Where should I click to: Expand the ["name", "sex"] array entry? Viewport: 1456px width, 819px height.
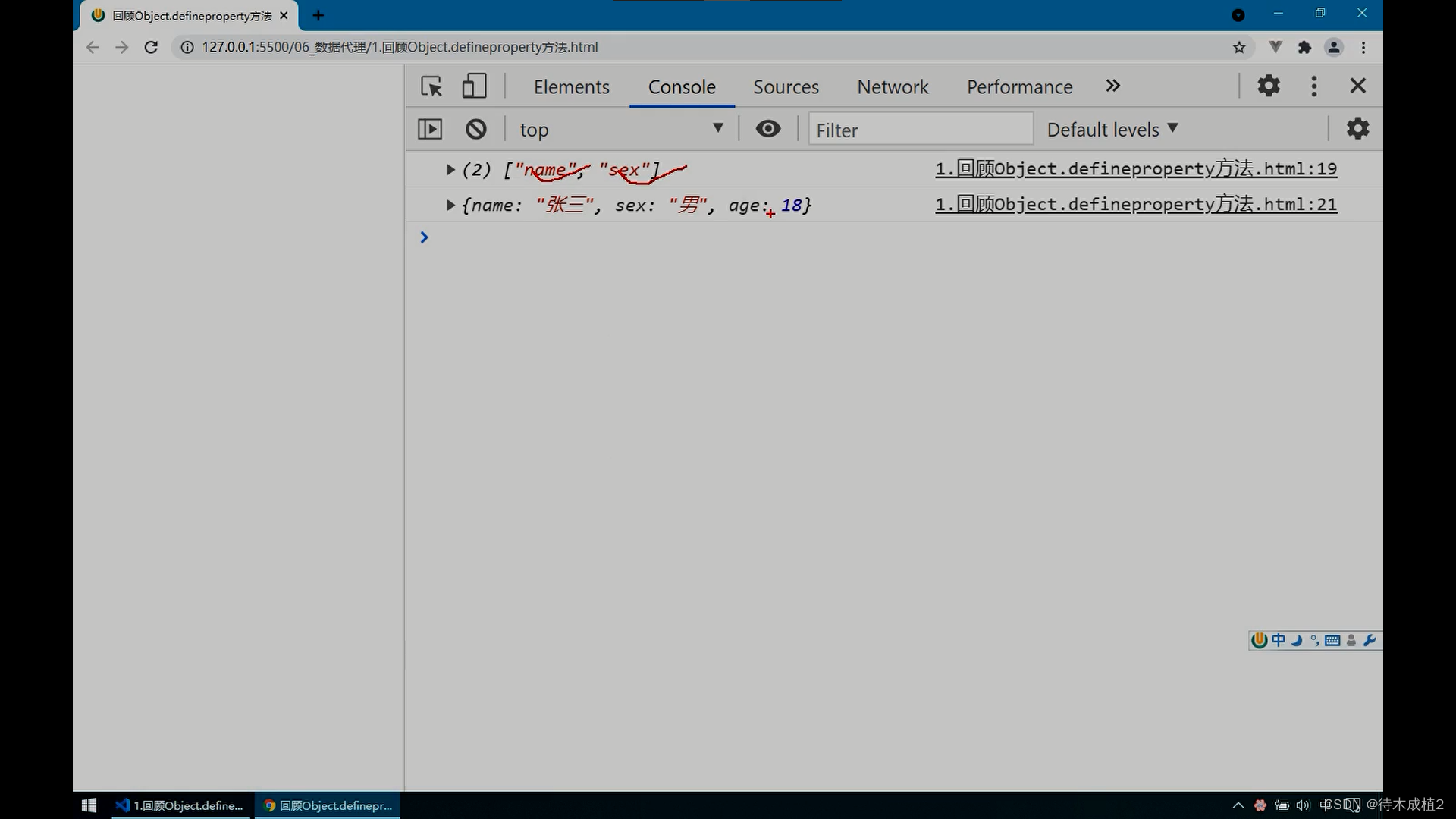pyautogui.click(x=450, y=170)
